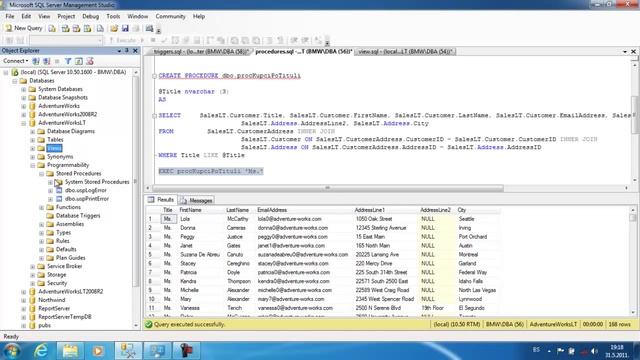Open the Object Explorer window position arrow

119,51
